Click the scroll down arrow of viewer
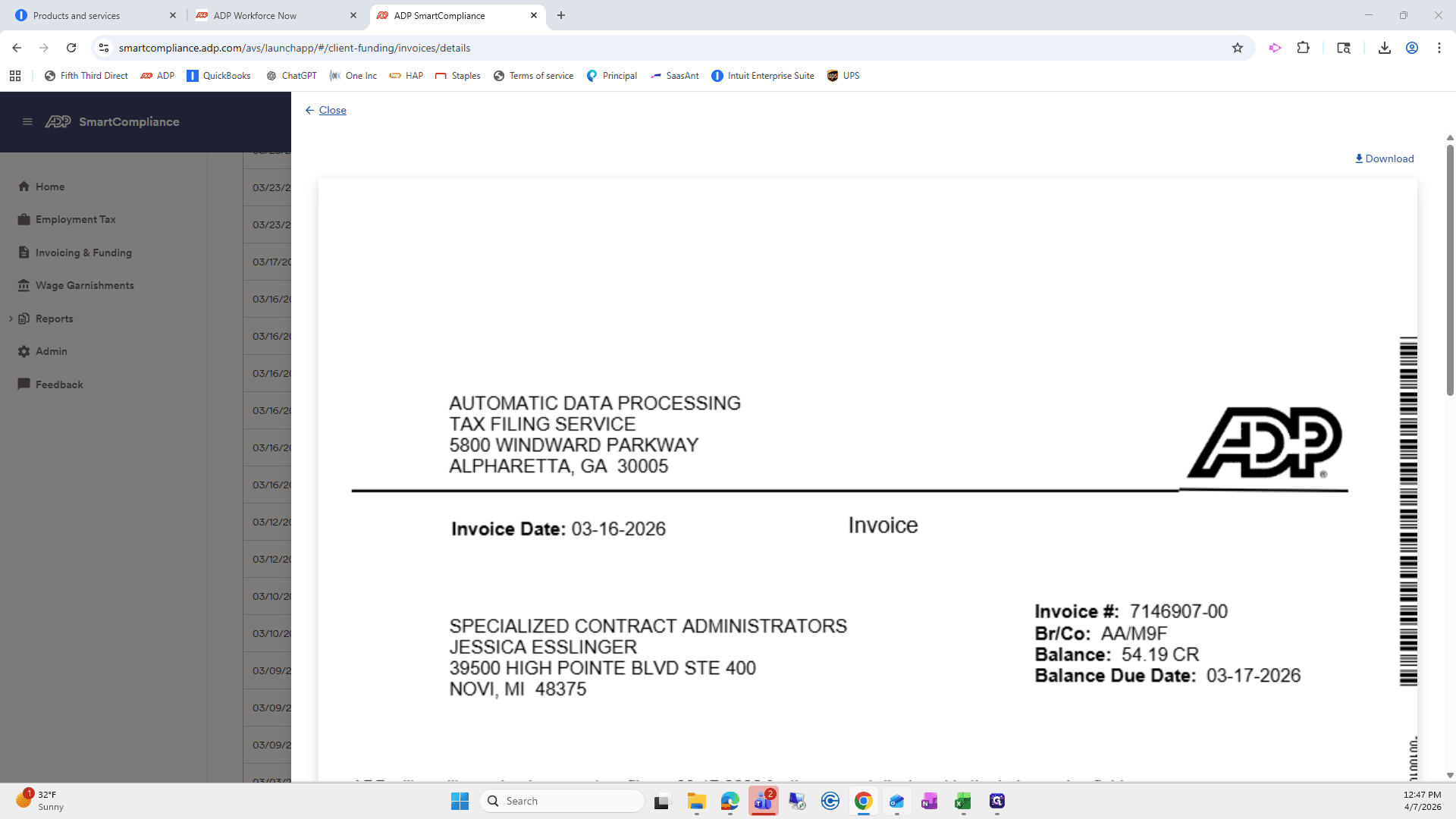1456x819 pixels. 1450,775
